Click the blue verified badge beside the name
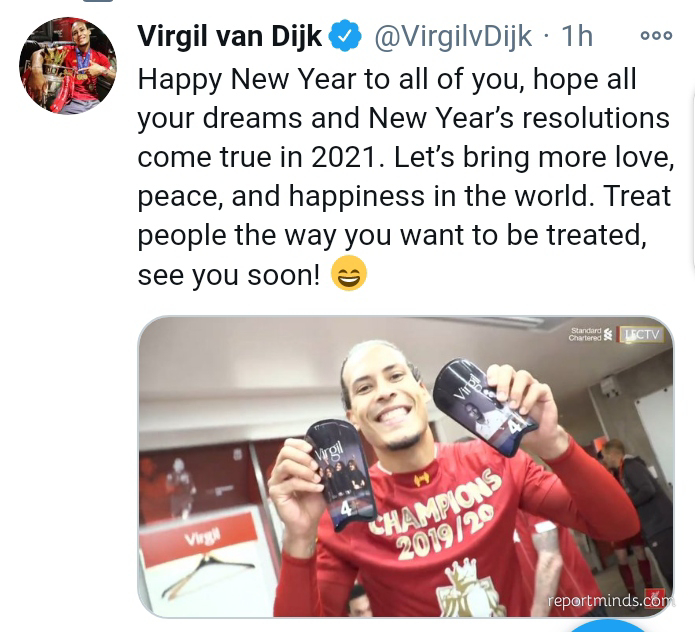Image resolution: width=695 pixels, height=632 pixels. (x=345, y=35)
